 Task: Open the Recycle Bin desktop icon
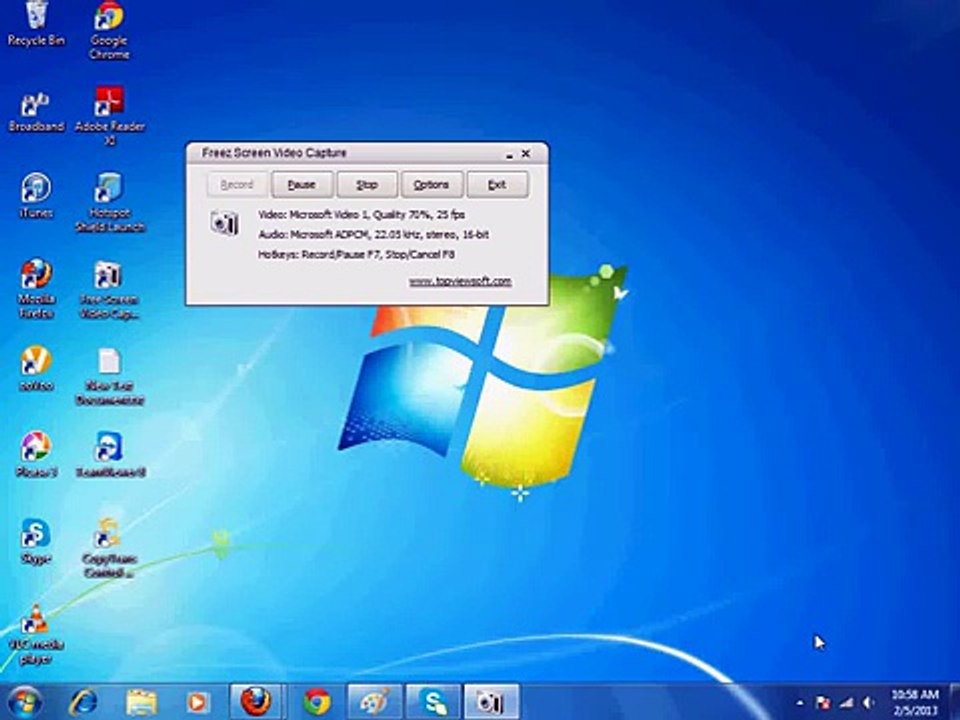(36, 24)
